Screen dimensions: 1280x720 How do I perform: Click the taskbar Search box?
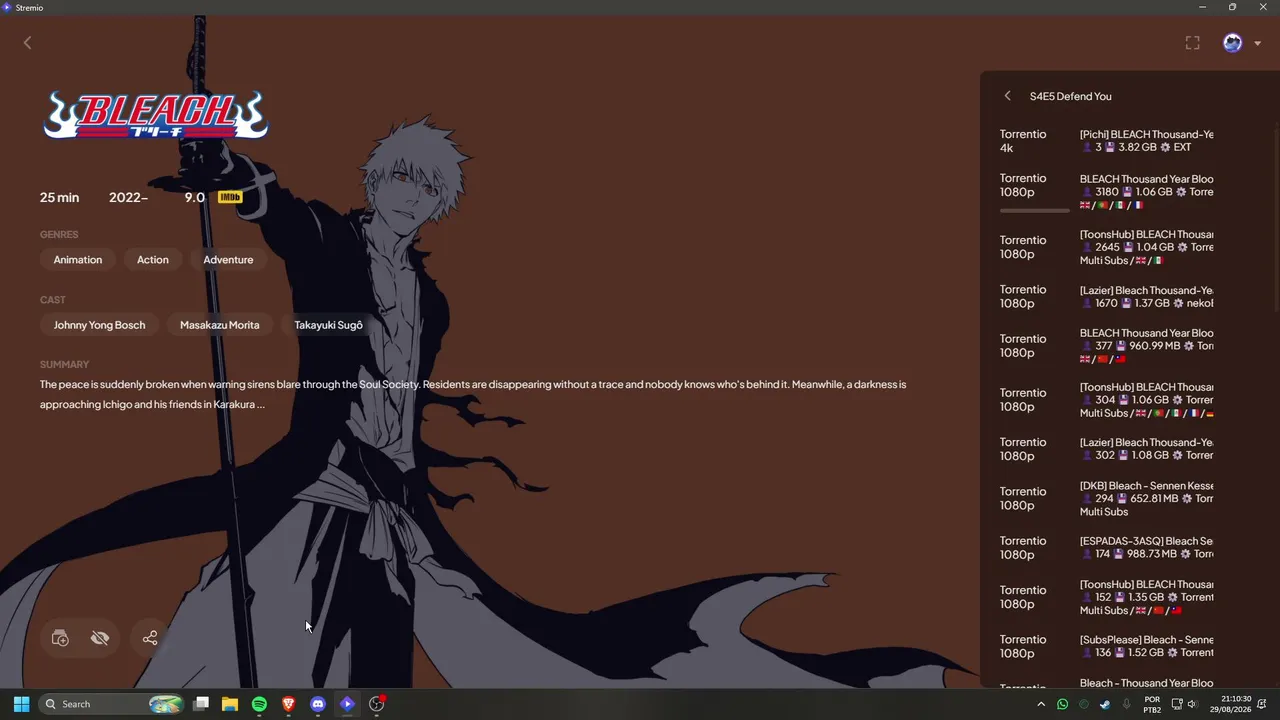click(113, 704)
